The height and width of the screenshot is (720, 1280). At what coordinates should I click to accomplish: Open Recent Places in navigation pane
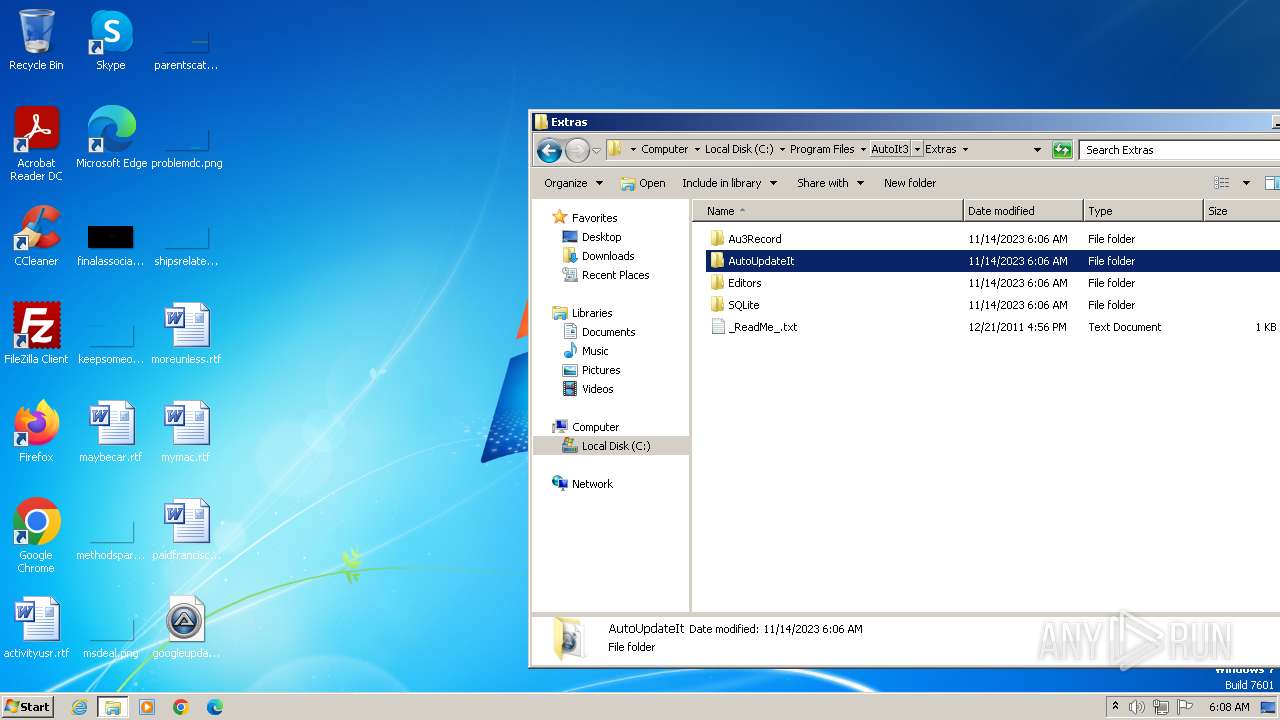614,275
